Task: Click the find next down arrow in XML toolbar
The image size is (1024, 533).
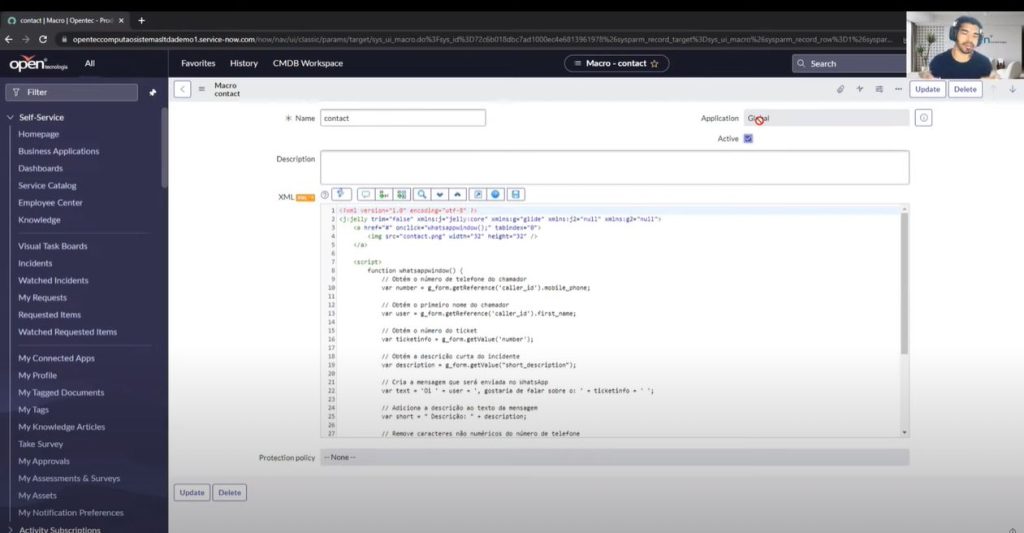Action: [440, 195]
